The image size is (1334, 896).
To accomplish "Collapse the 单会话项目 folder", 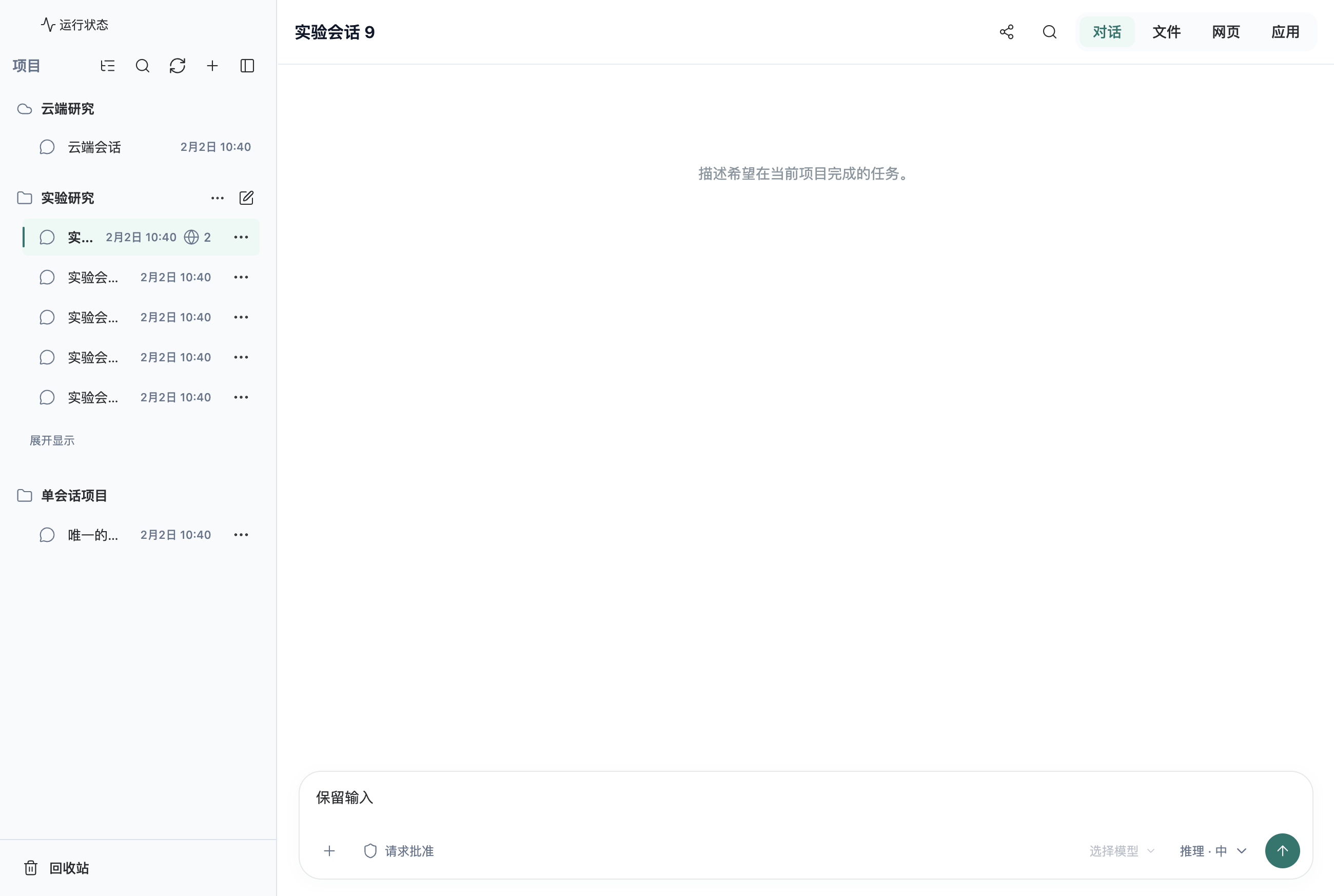I will coord(62,495).
